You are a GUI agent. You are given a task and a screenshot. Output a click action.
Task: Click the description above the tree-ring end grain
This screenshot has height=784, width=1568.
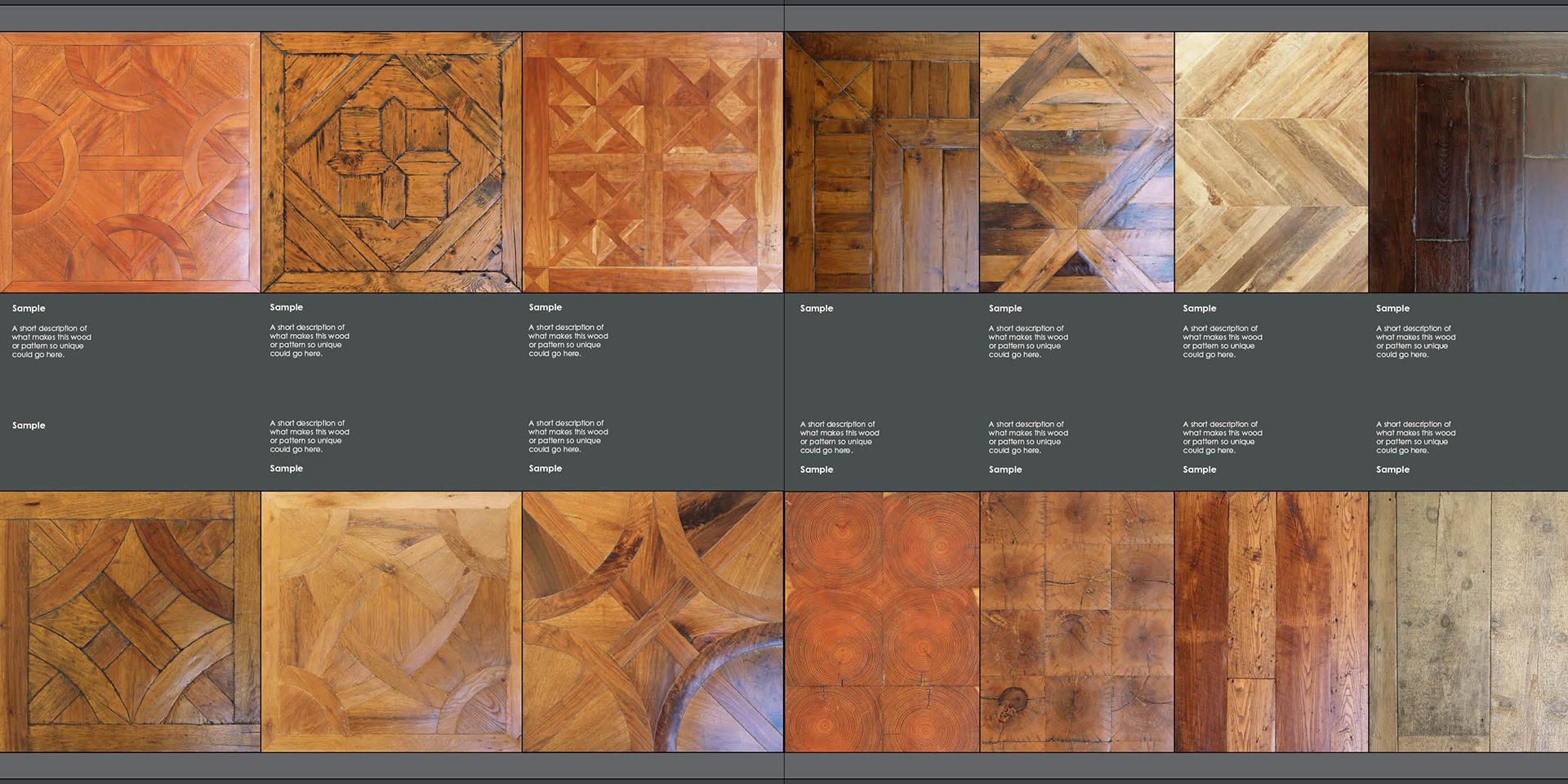click(x=840, y=437)
